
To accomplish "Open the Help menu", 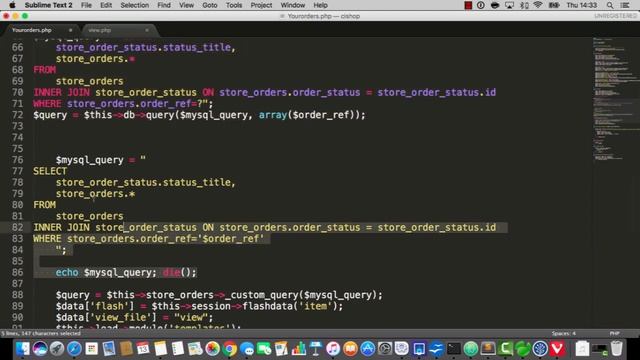I will pos(320,5).
